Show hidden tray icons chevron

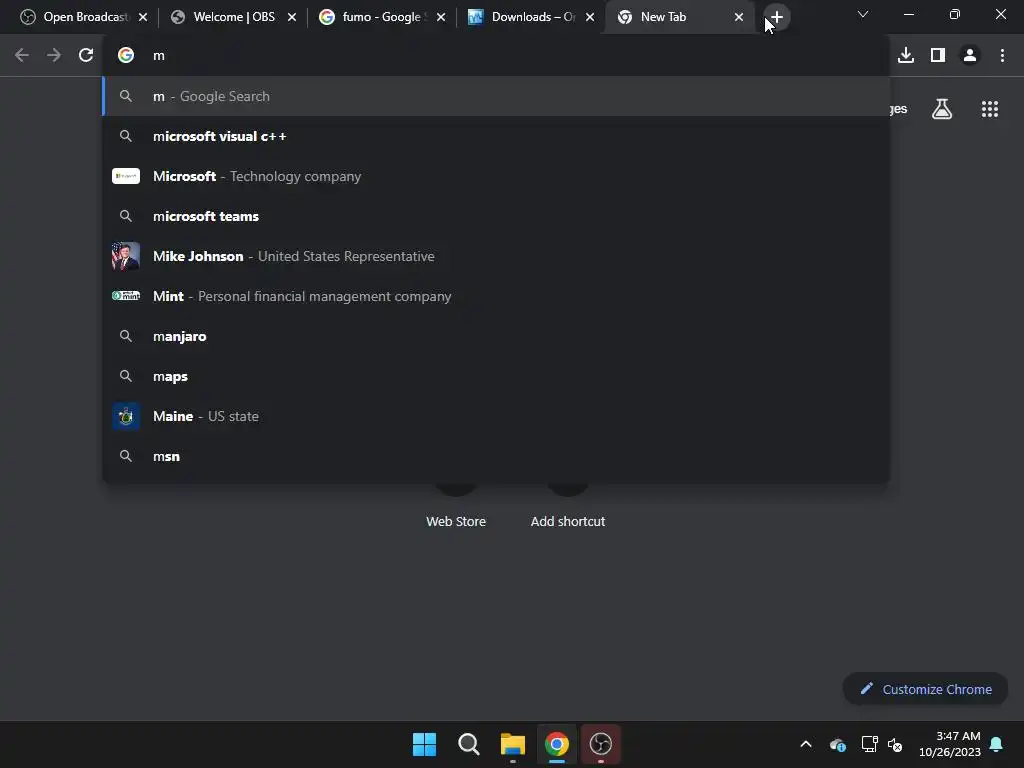(x=806, y=744)
